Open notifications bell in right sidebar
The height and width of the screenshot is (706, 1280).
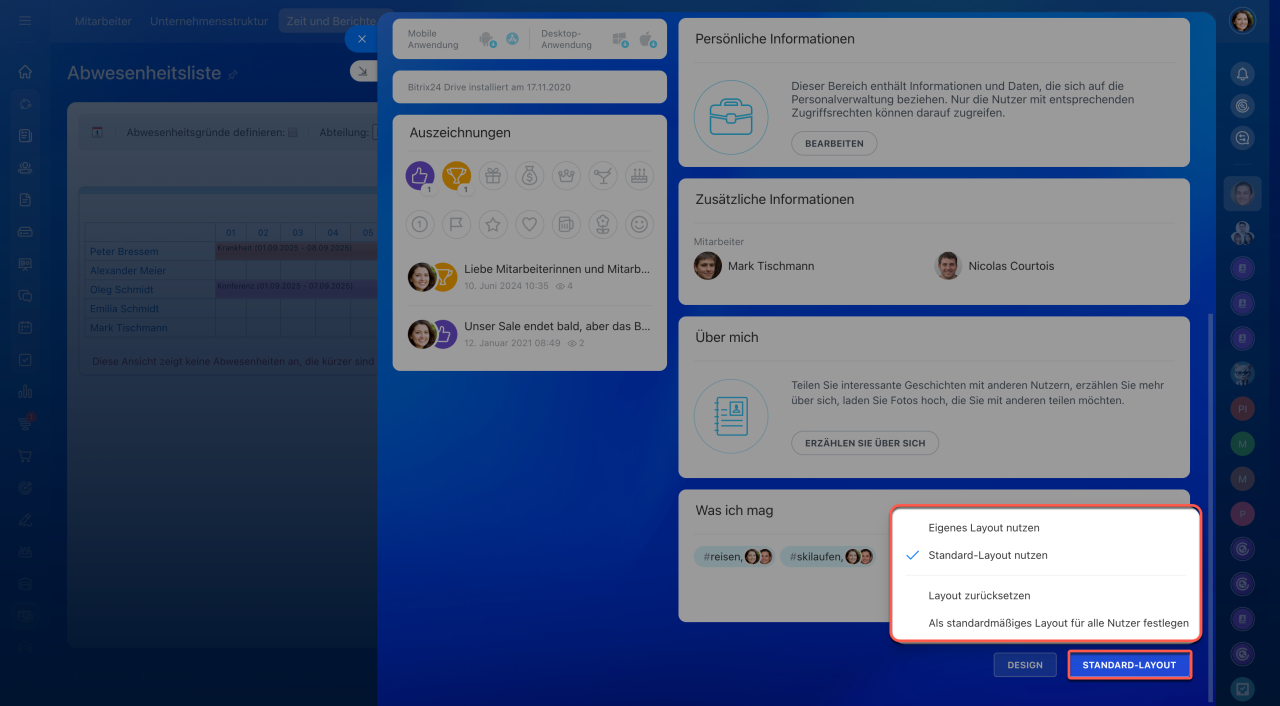coord(1242,73)
